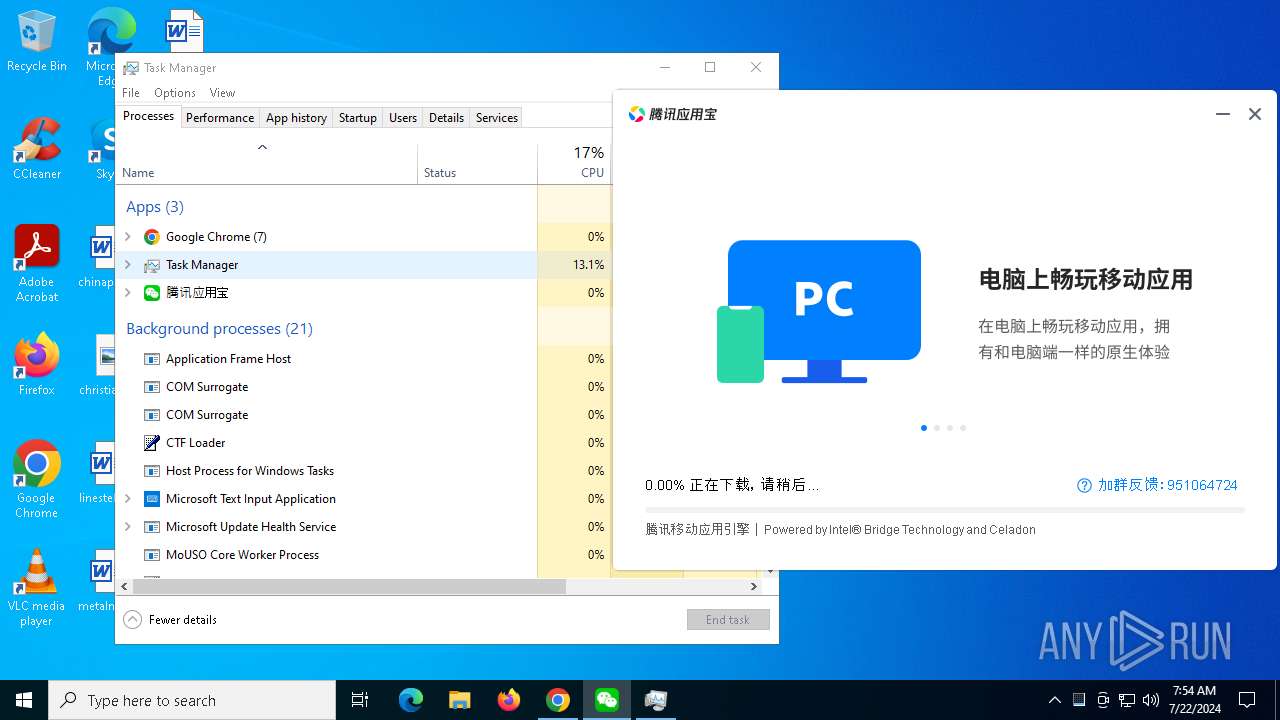
Task: Open the View menu in Task Manager
Action: coord(222,93)
